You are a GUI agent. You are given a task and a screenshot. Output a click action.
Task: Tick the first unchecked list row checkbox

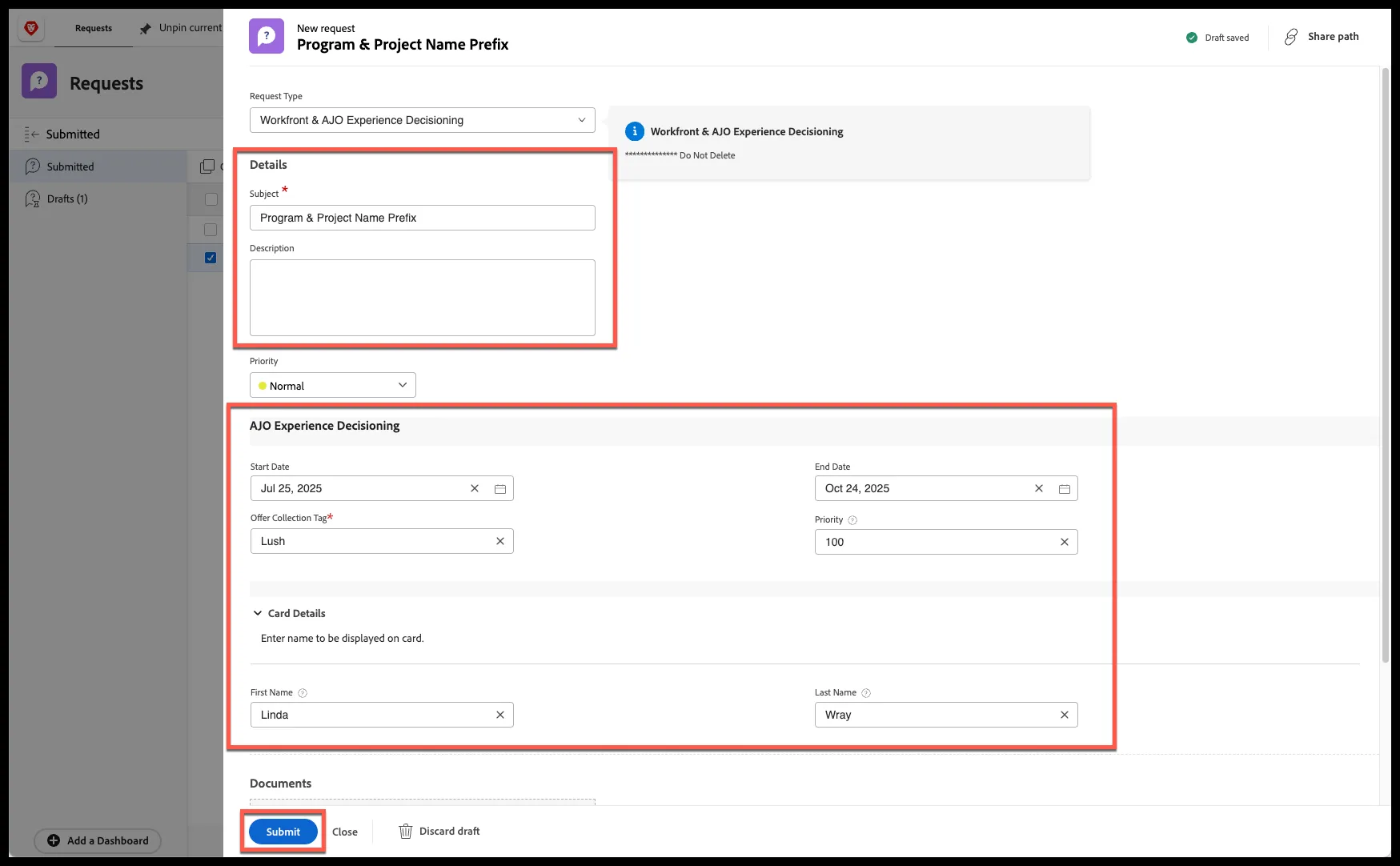pos(211,199)
